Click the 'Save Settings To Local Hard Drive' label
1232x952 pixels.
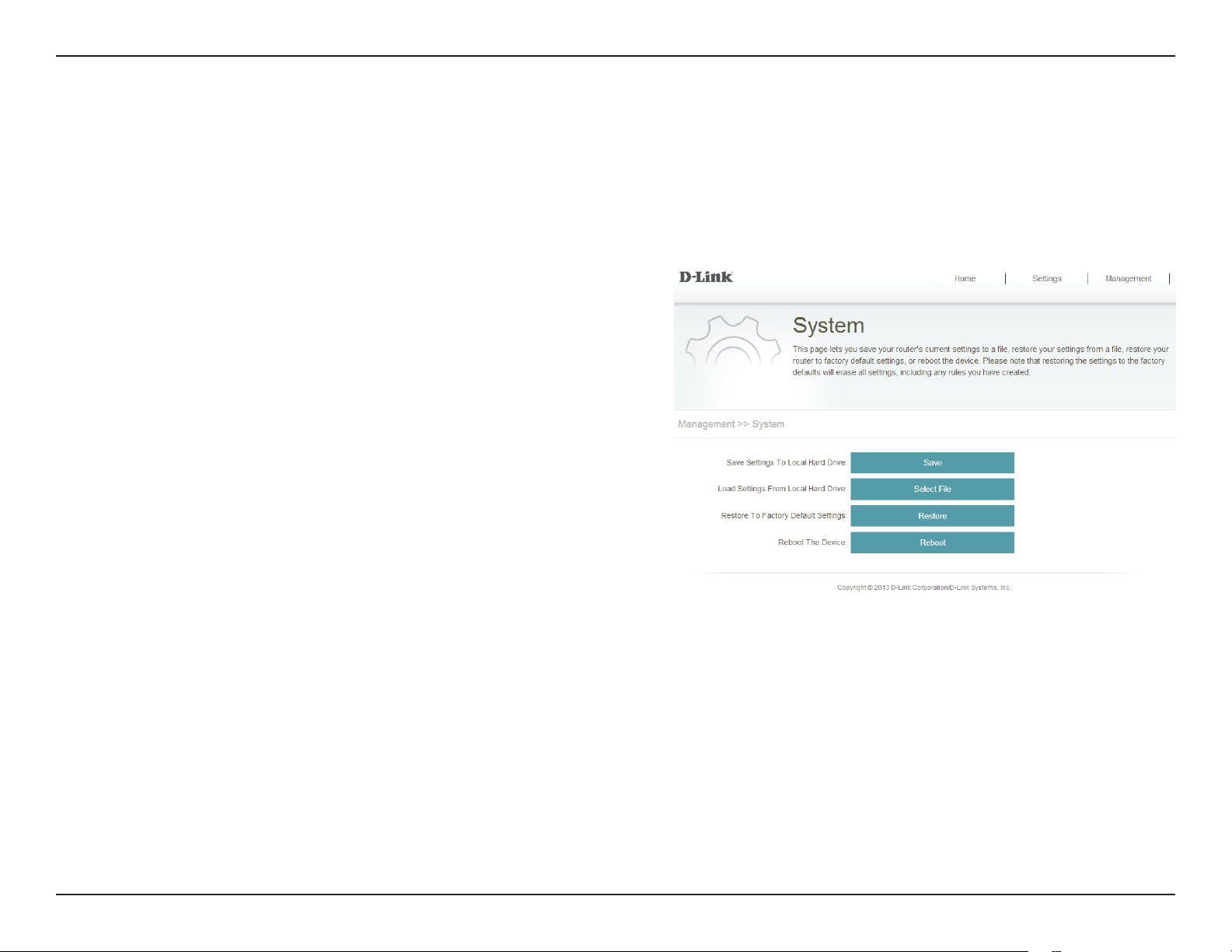(x=786, y=462)
